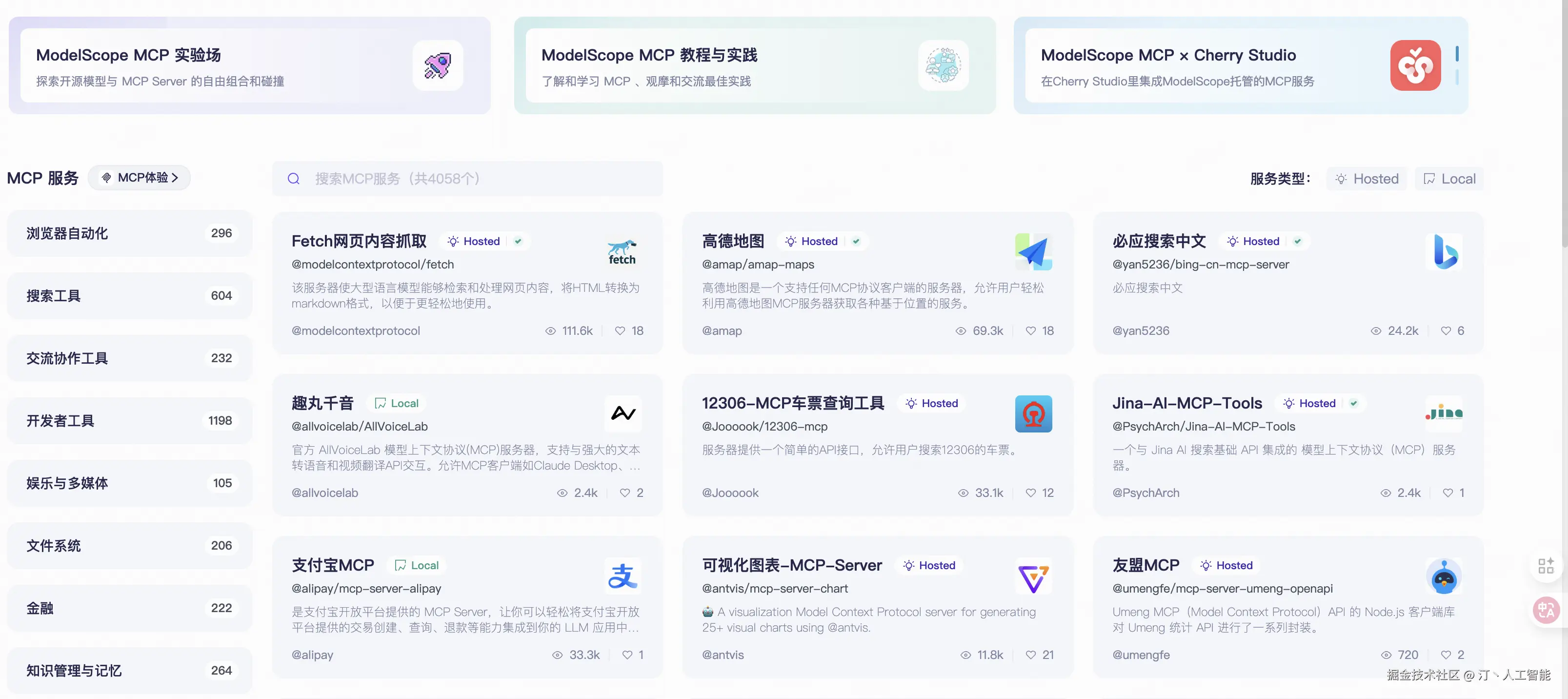Click the rocket icon on 实验场 banner
This screenshot has height=699, width=1568.
[x=438, y=66]
